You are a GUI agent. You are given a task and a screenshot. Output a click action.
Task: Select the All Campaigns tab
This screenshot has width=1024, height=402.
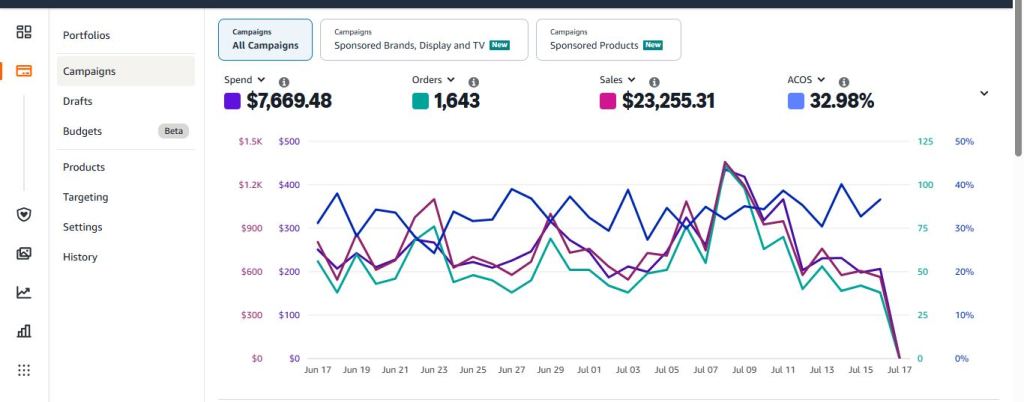pyautogui.click(x=265, y=40)
